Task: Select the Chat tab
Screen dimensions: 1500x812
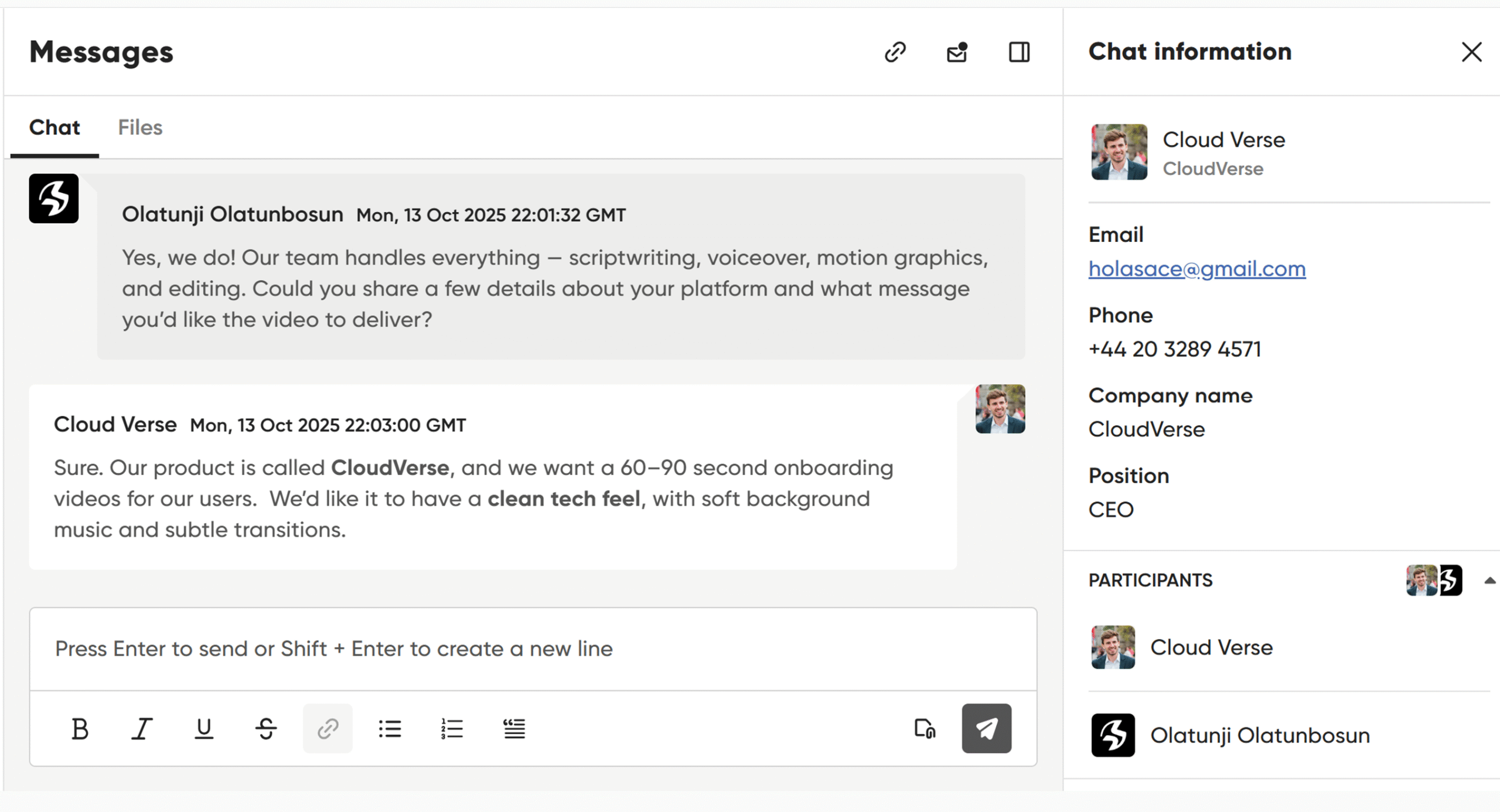Action: tap(54, 127)
